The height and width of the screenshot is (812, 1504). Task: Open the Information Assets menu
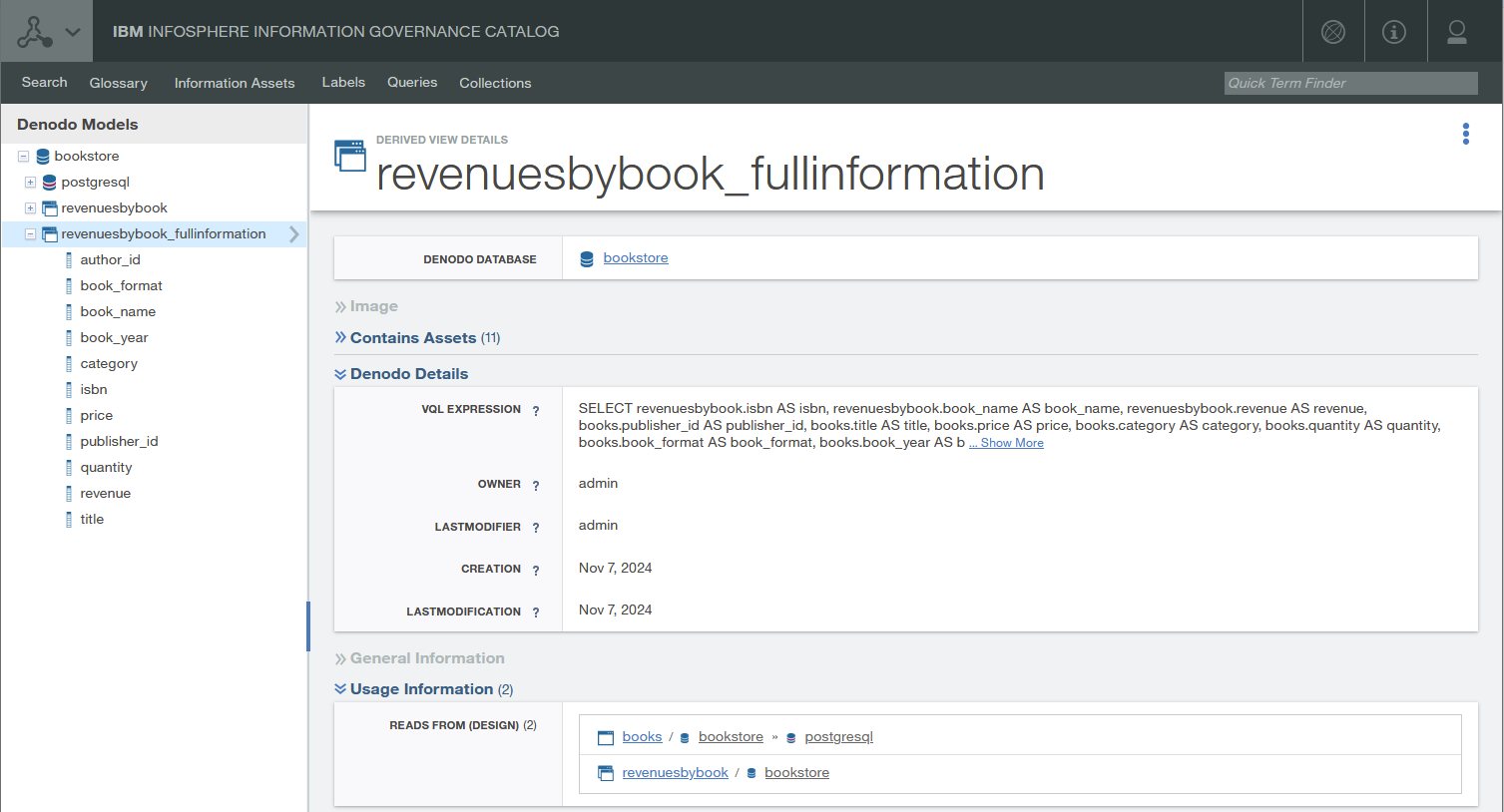pos(235,83)
